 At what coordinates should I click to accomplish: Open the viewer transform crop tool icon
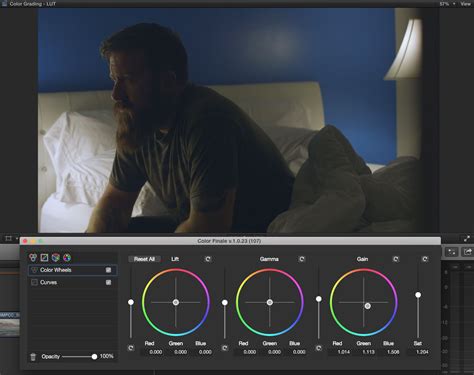pos(9,238)
